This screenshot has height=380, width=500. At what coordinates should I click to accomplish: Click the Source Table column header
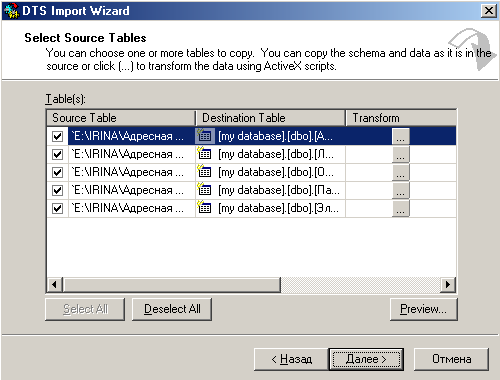(x=121, y=118)
